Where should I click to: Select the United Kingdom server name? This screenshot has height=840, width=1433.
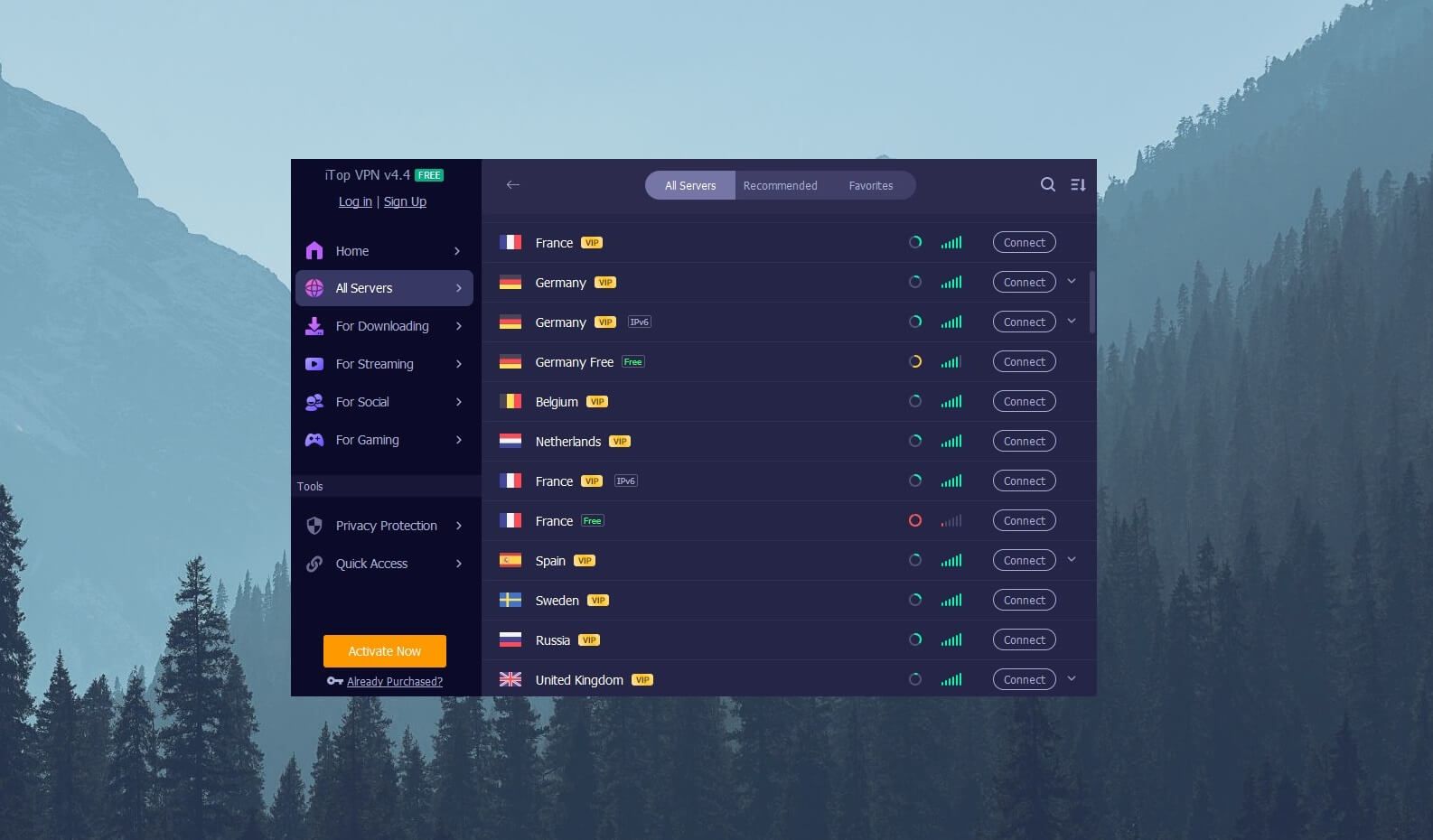coord(579,679)
